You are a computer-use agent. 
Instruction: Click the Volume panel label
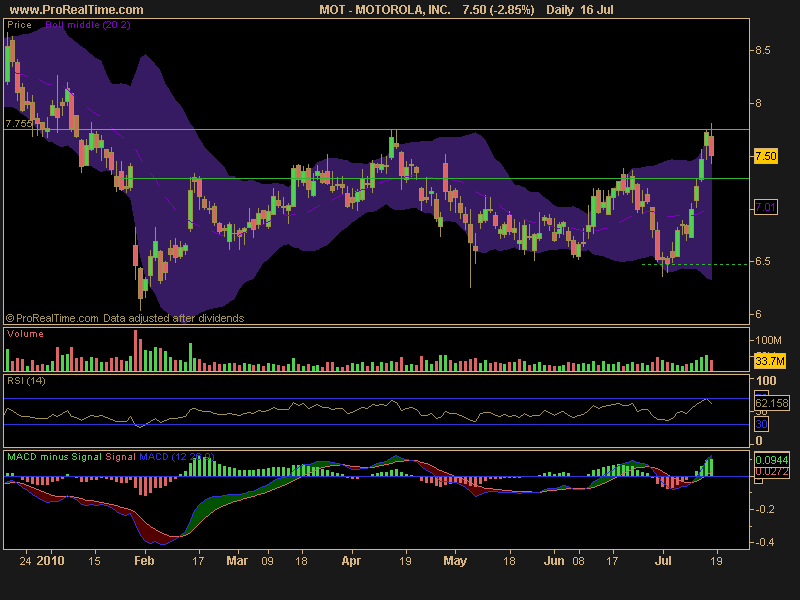coord(25,334)
